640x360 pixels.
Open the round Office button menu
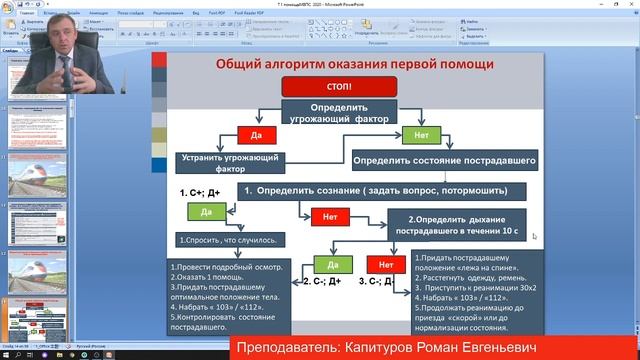(7, 8)
